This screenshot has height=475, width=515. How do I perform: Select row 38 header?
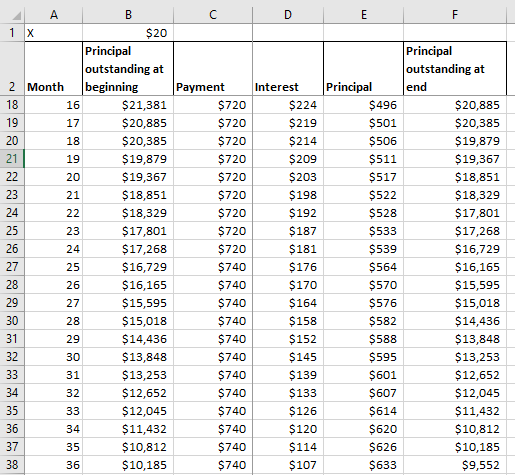point(12,465)
